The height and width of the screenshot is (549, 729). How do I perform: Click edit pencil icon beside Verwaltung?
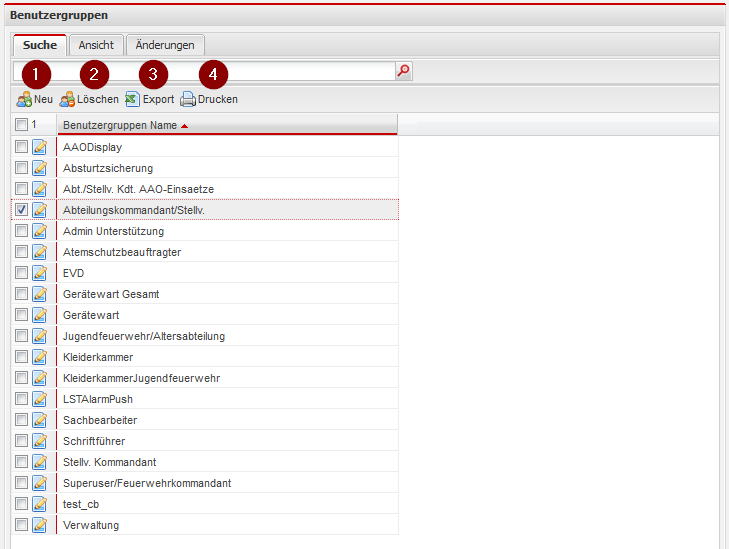coord(40,525)
